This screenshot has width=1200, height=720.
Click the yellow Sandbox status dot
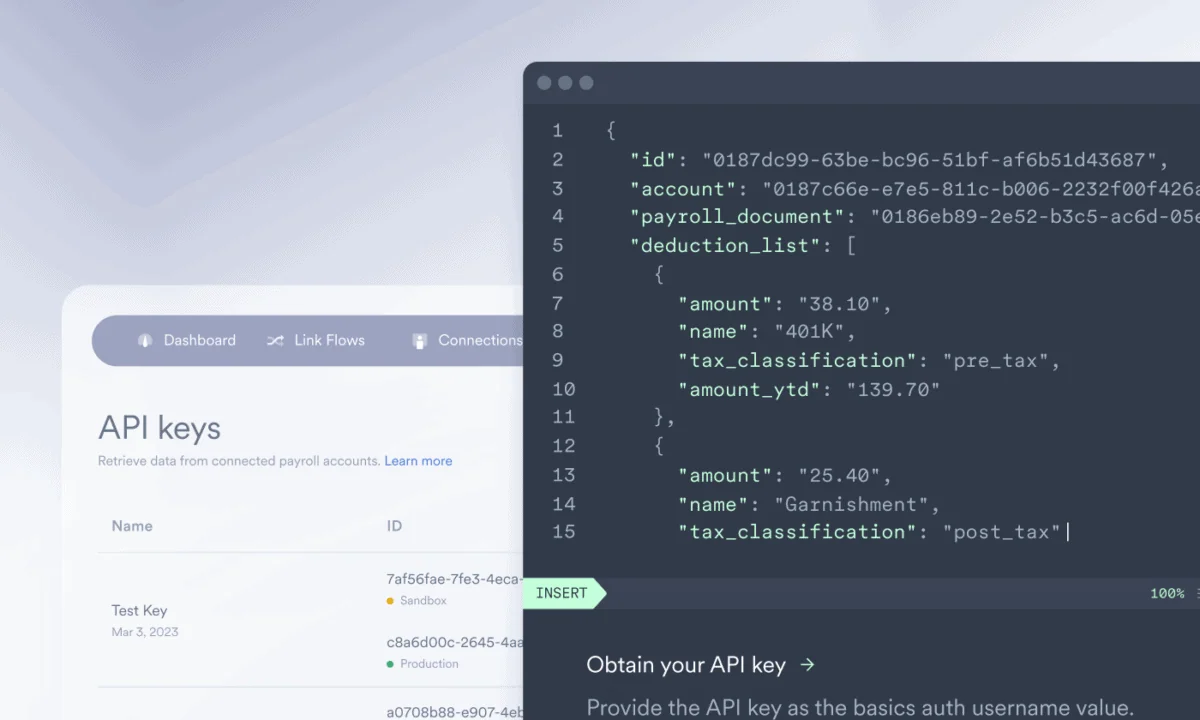coord(390,601)
